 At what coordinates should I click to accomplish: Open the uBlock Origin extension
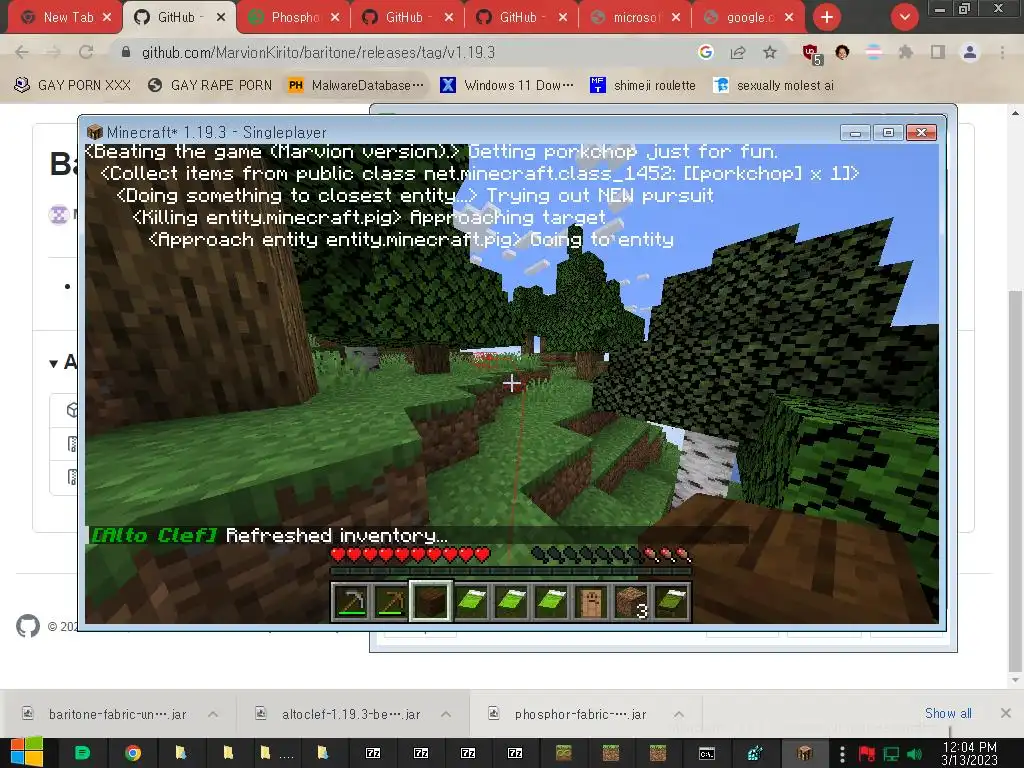point(812,54)
